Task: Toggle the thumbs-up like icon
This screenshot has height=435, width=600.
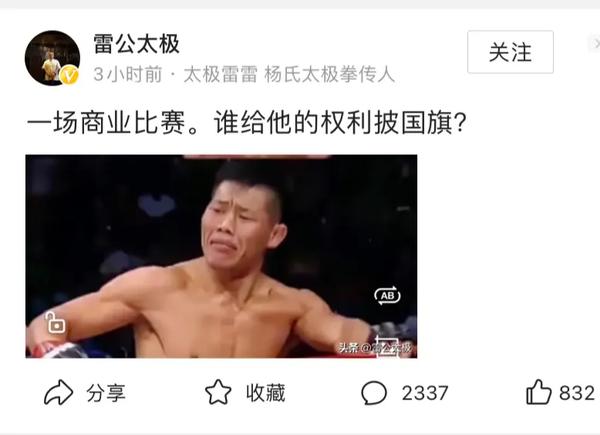Action: pyautogui.click(x=539, y=392)
